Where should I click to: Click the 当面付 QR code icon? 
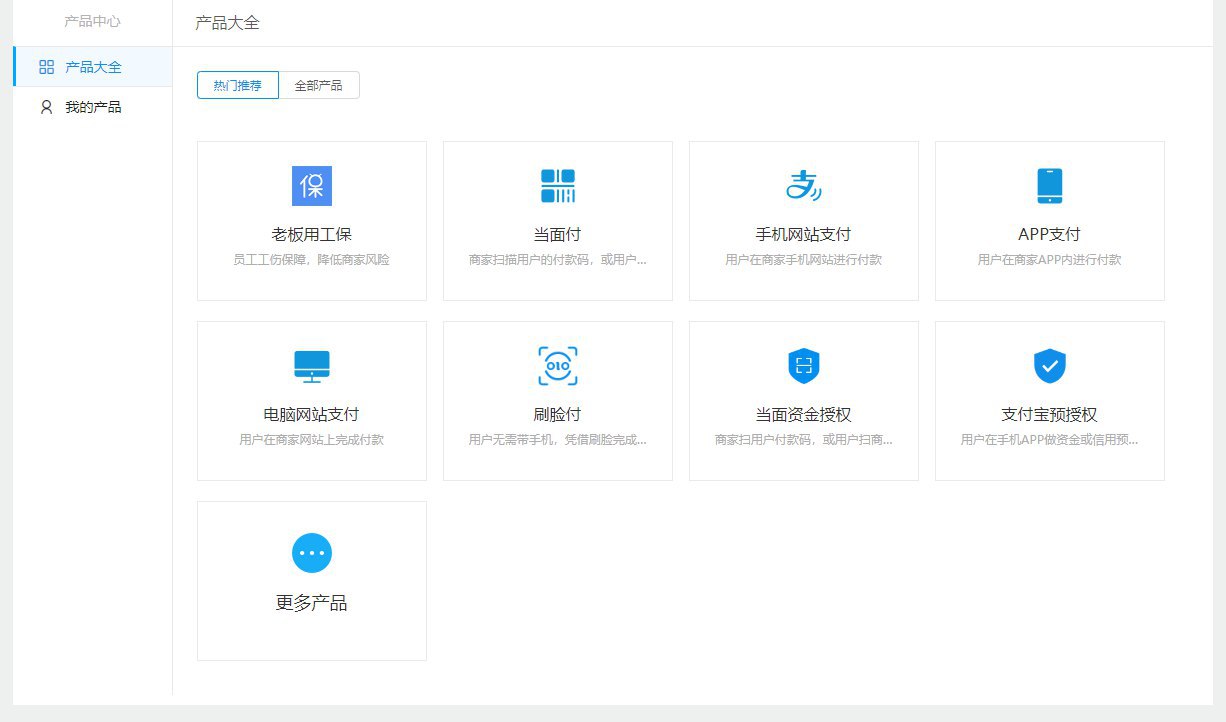[558, 186]
